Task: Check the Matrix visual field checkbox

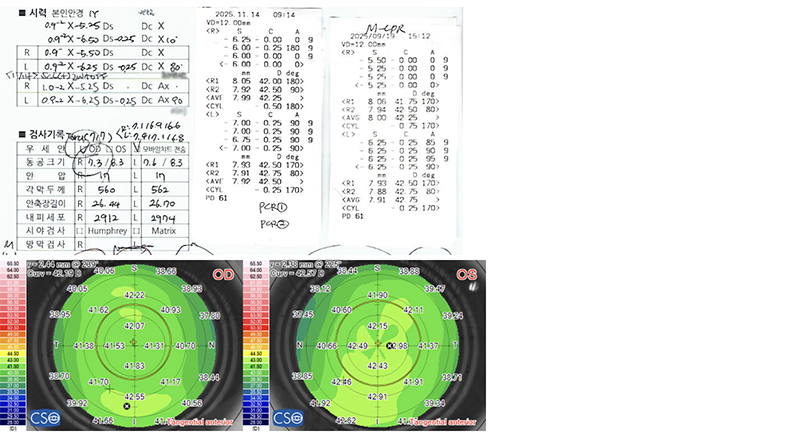Action: pos(136,231)
